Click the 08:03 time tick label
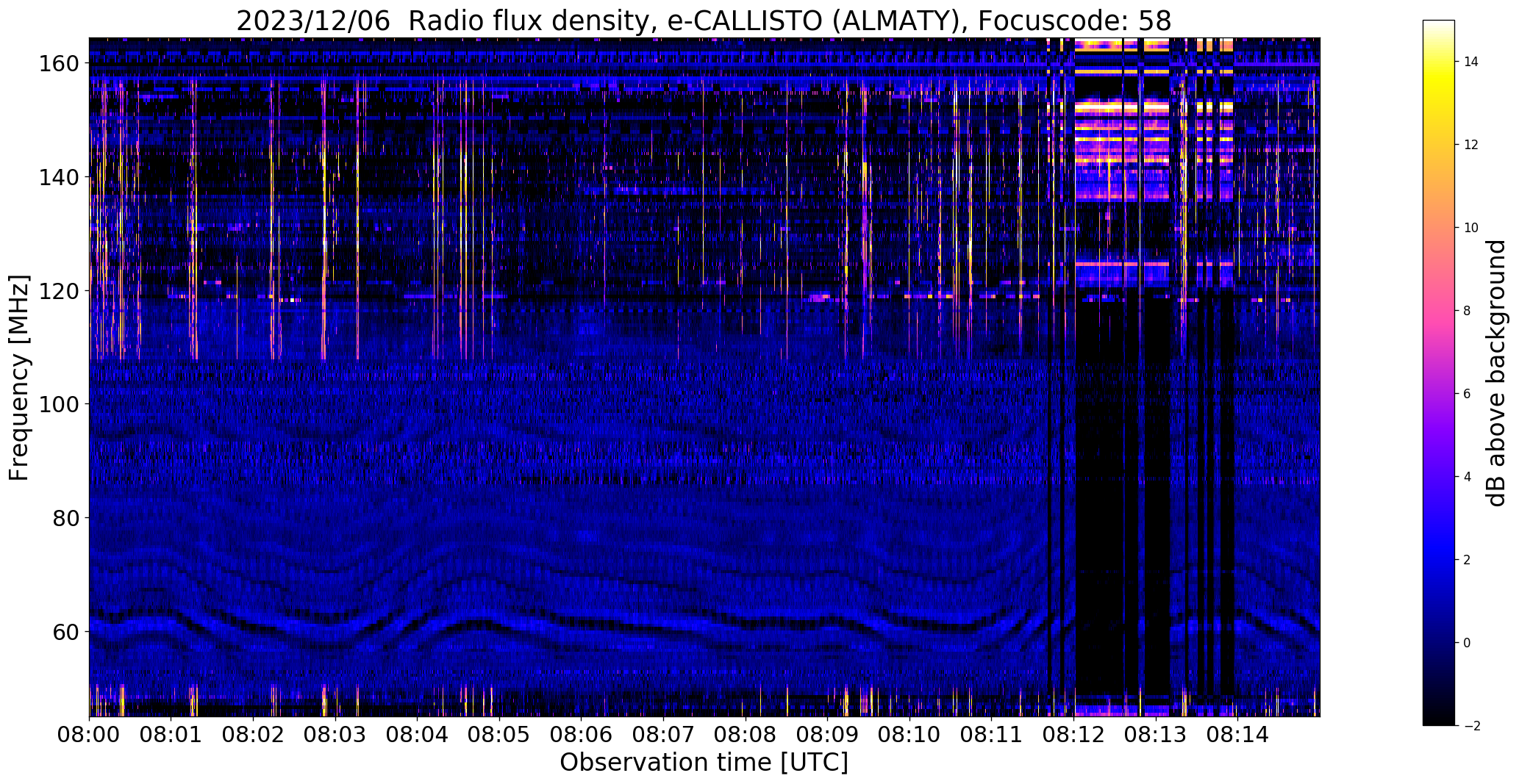 click(335, 734)
